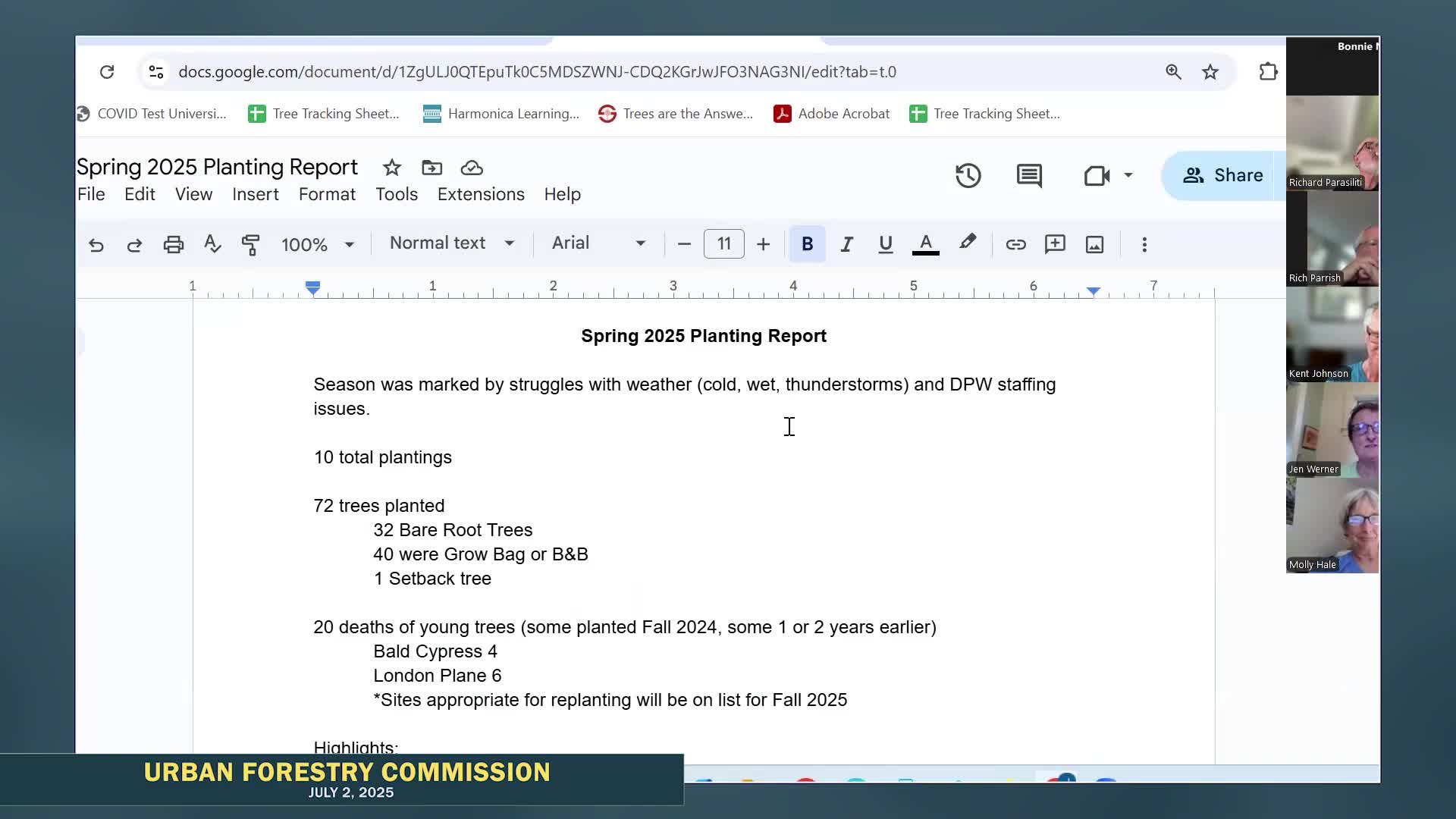Expand the 100% zoom dropdown
1456x819 pixels.
pyautogui.click(x=318, y=245)
